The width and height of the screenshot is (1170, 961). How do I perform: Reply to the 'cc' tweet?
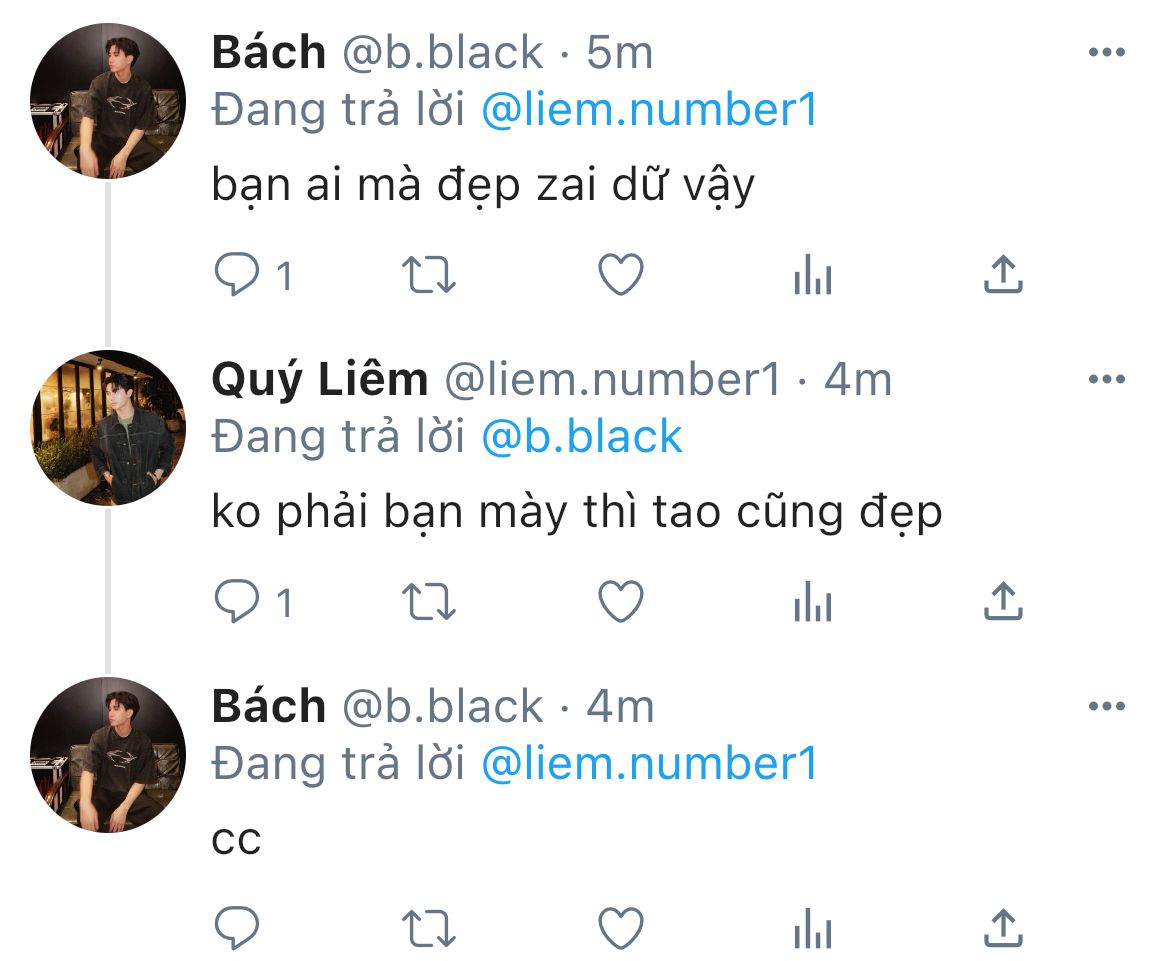[237, 928]
